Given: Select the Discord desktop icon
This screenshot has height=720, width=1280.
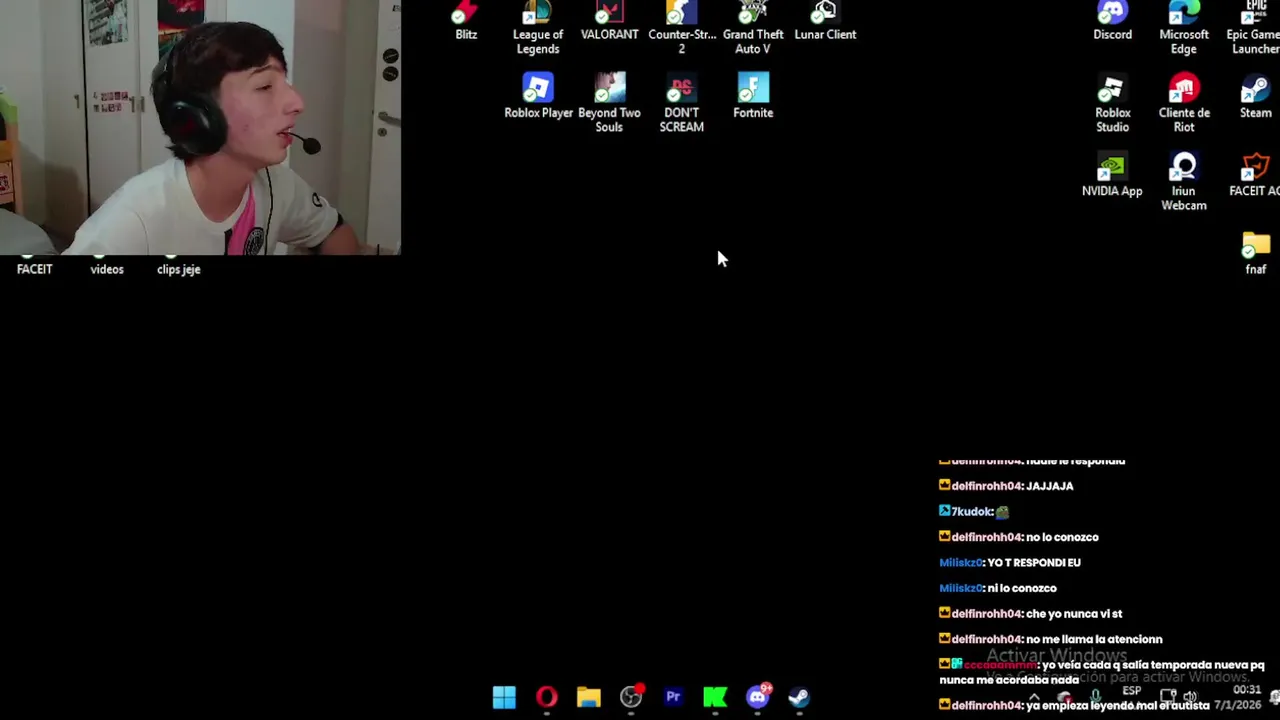Looking at the screenshot, I should (1112, 20).
